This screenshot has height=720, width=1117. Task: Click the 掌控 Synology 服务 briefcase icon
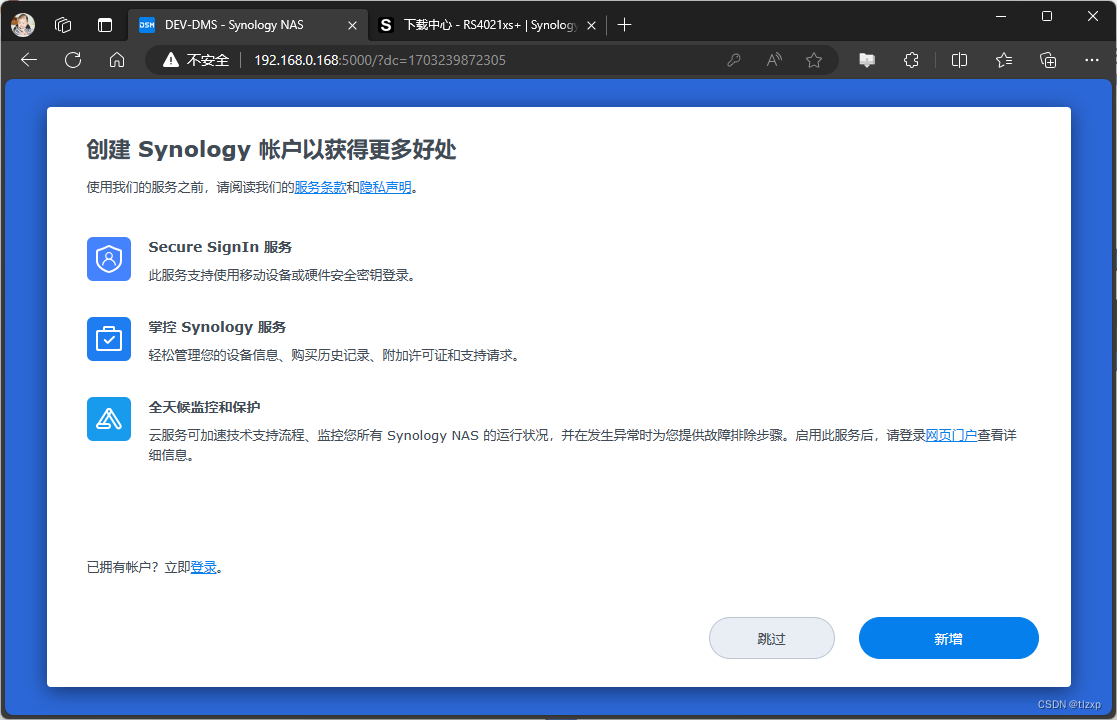point(109,339)
